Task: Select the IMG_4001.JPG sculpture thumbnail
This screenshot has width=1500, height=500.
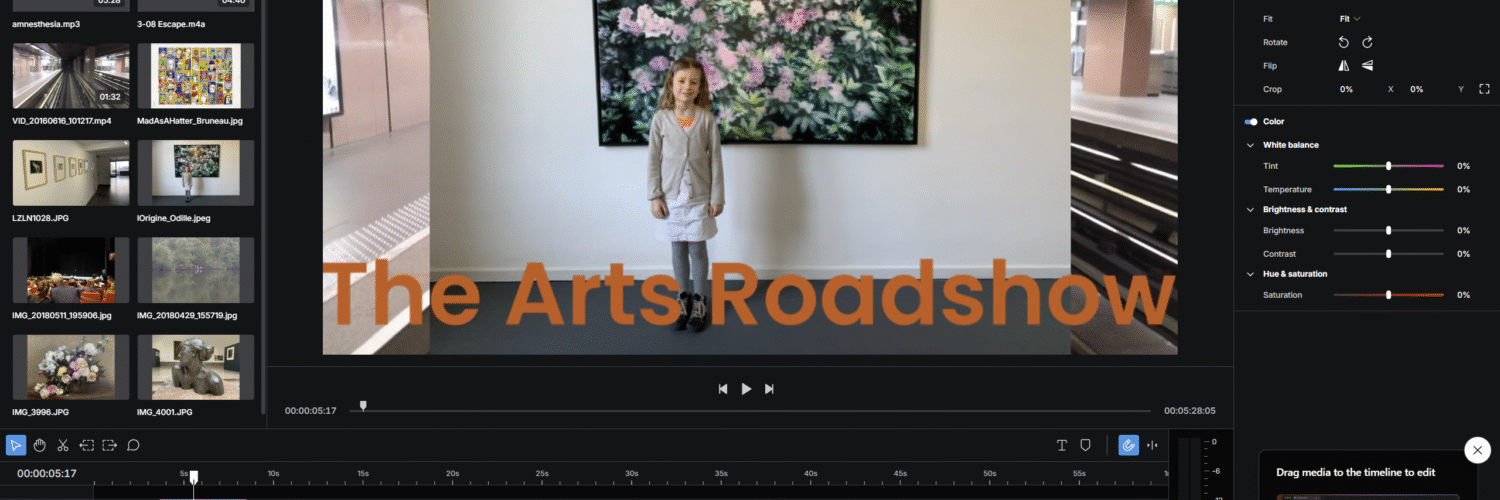Action: 195,367
